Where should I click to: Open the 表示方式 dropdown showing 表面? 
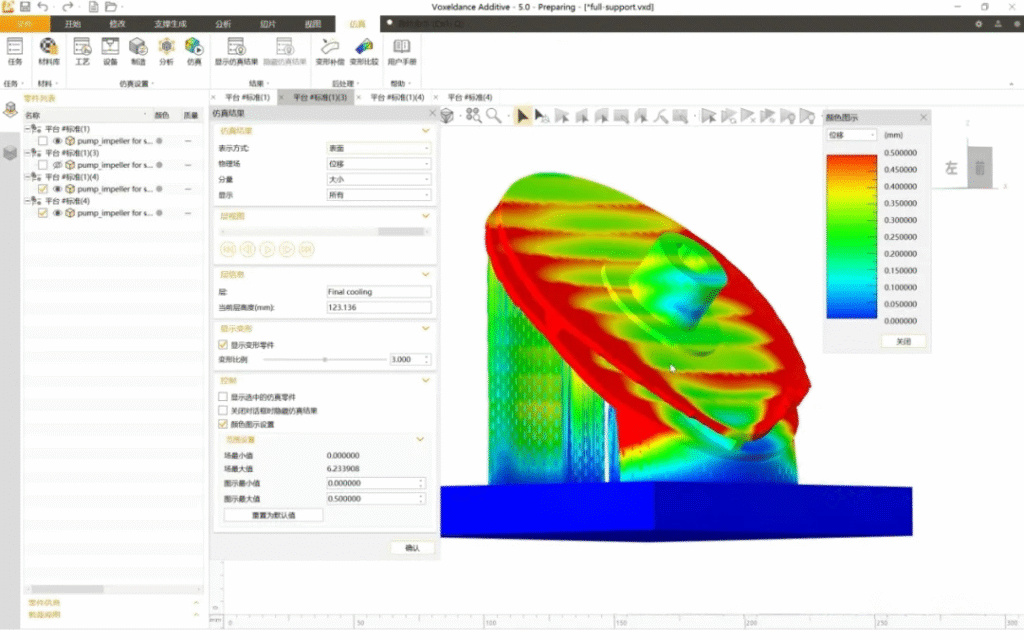378,148
